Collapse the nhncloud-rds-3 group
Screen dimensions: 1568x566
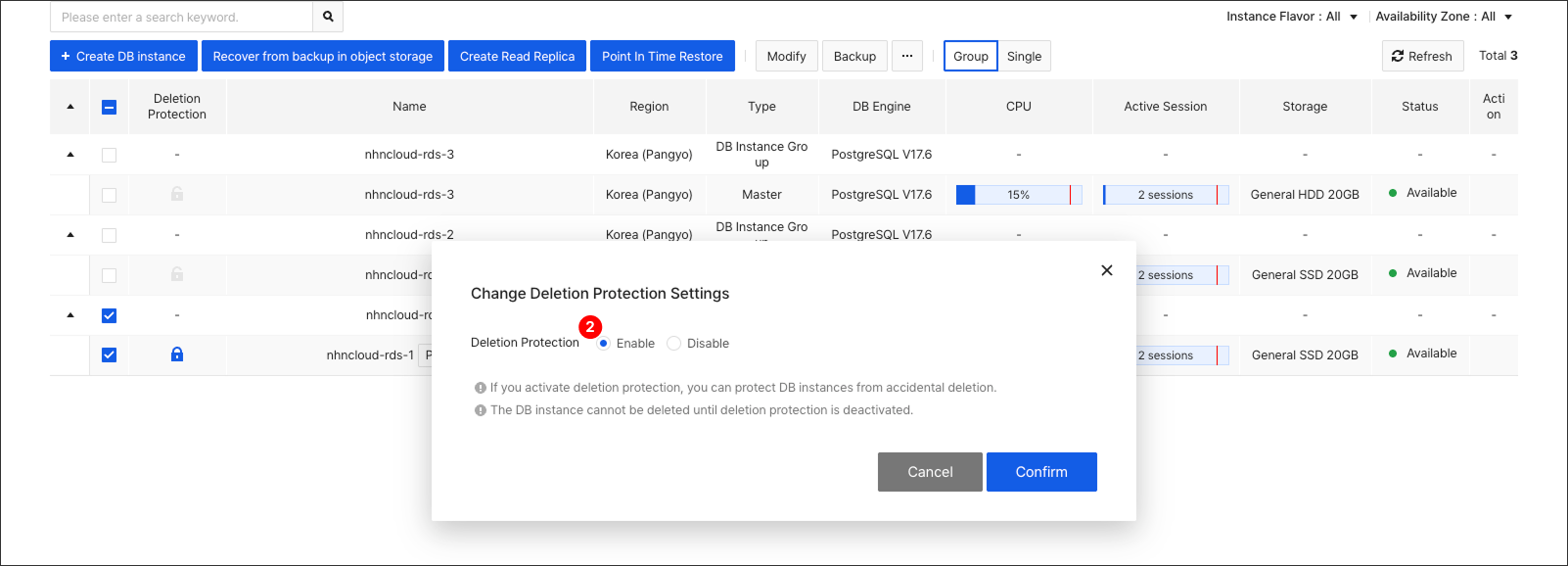(x=70, y=155)
